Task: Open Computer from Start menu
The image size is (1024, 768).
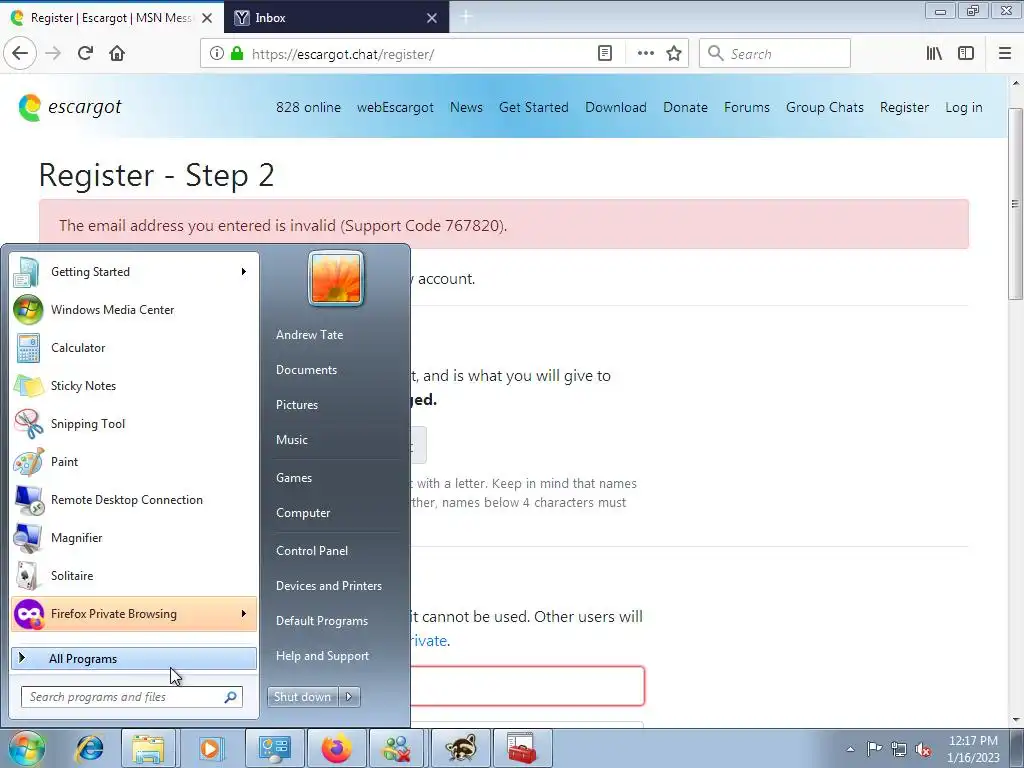Action: [x=303, y=513]
